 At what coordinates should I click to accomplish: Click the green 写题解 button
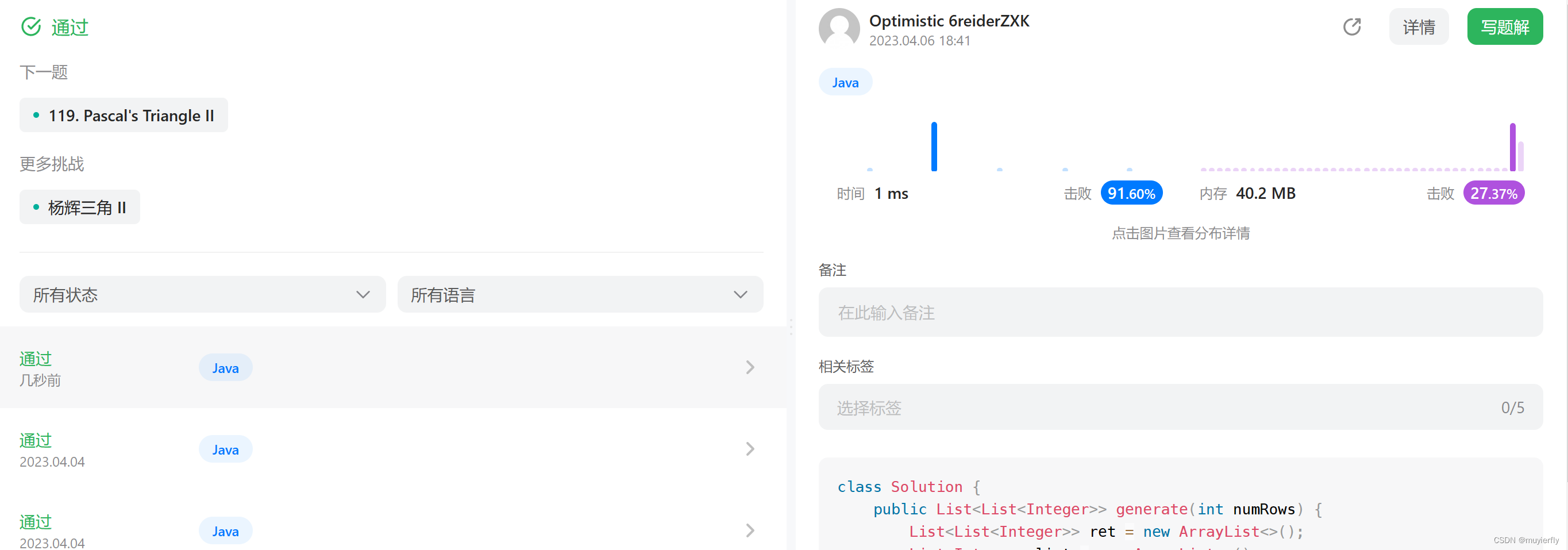tap(1505, 27)
